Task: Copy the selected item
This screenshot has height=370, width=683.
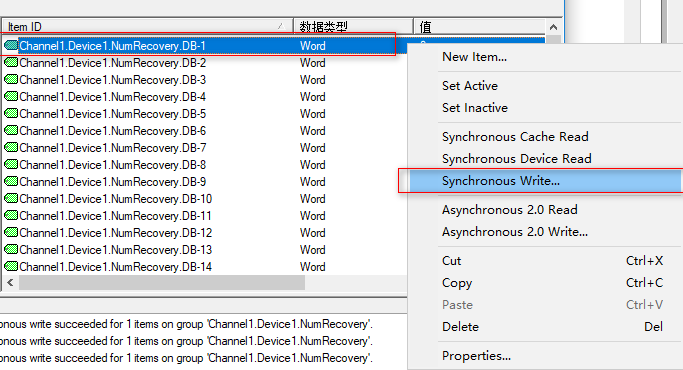Action: coord(457,283)
